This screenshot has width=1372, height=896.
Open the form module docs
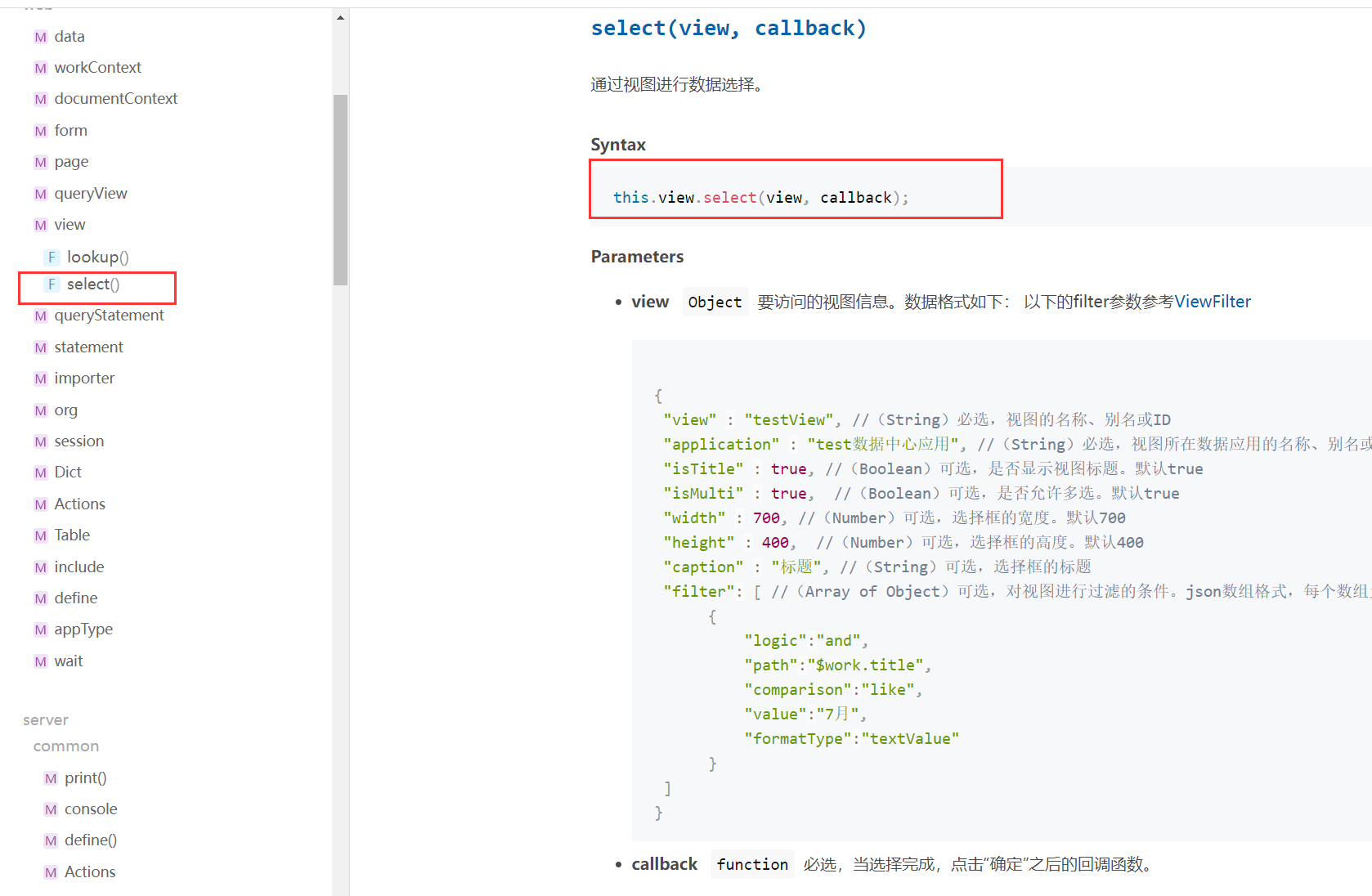[71, 131]
